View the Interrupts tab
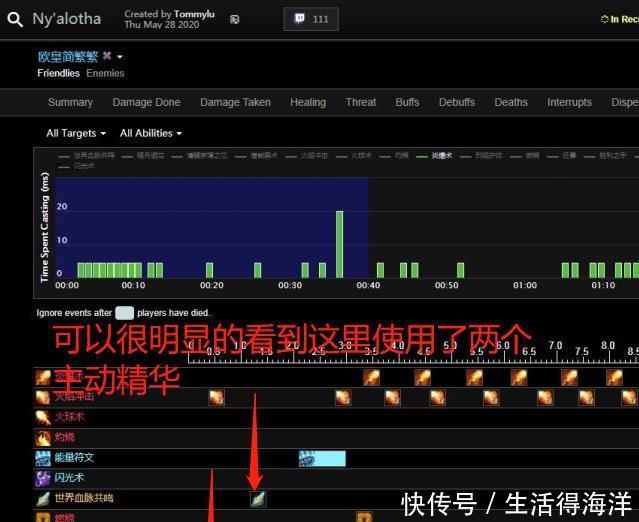Screen dimensions: 639x522 [569, 102]
